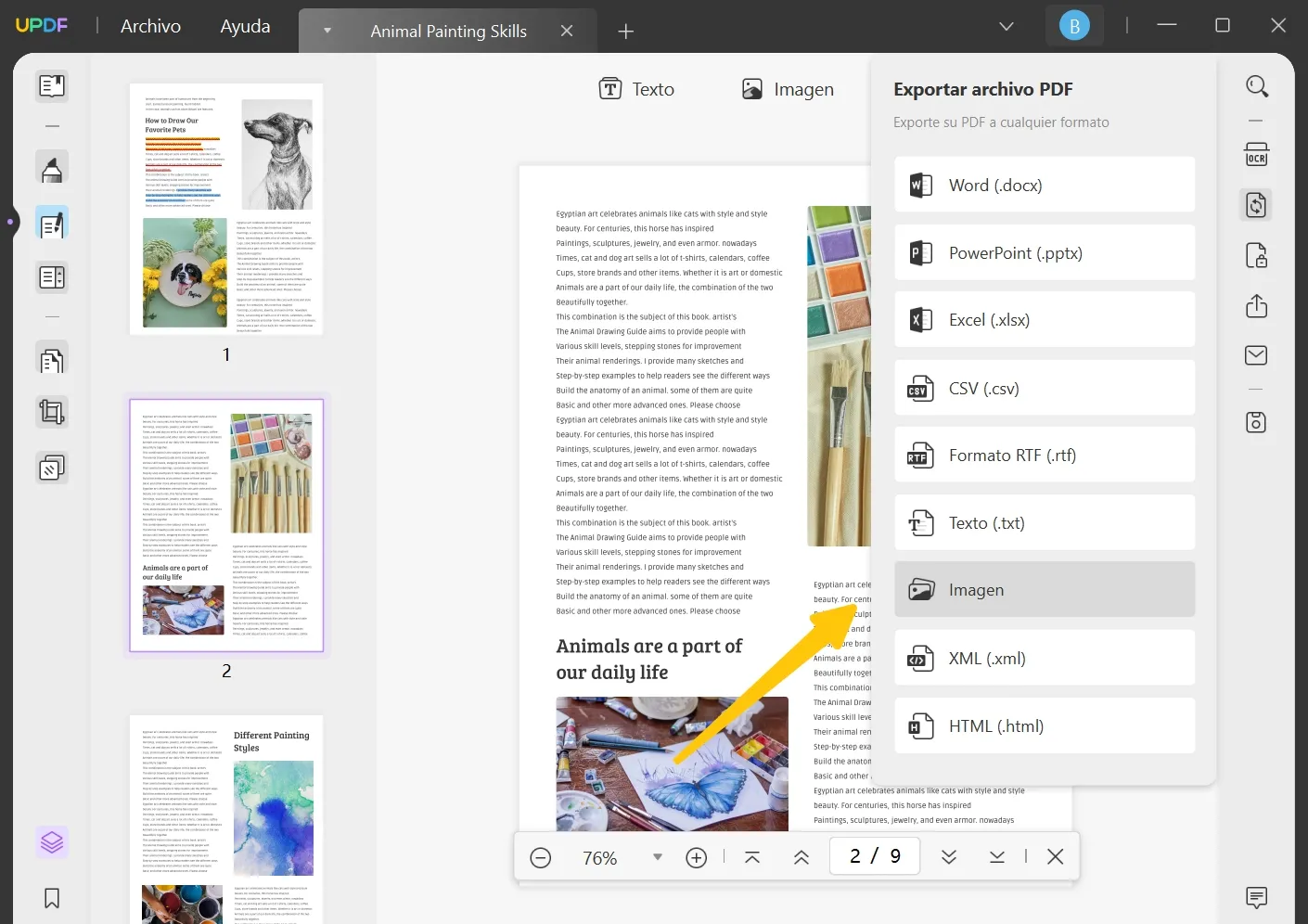Screen dimensions: 1308x924
Task: Open the Share file icon
Action: point(1257,305)
